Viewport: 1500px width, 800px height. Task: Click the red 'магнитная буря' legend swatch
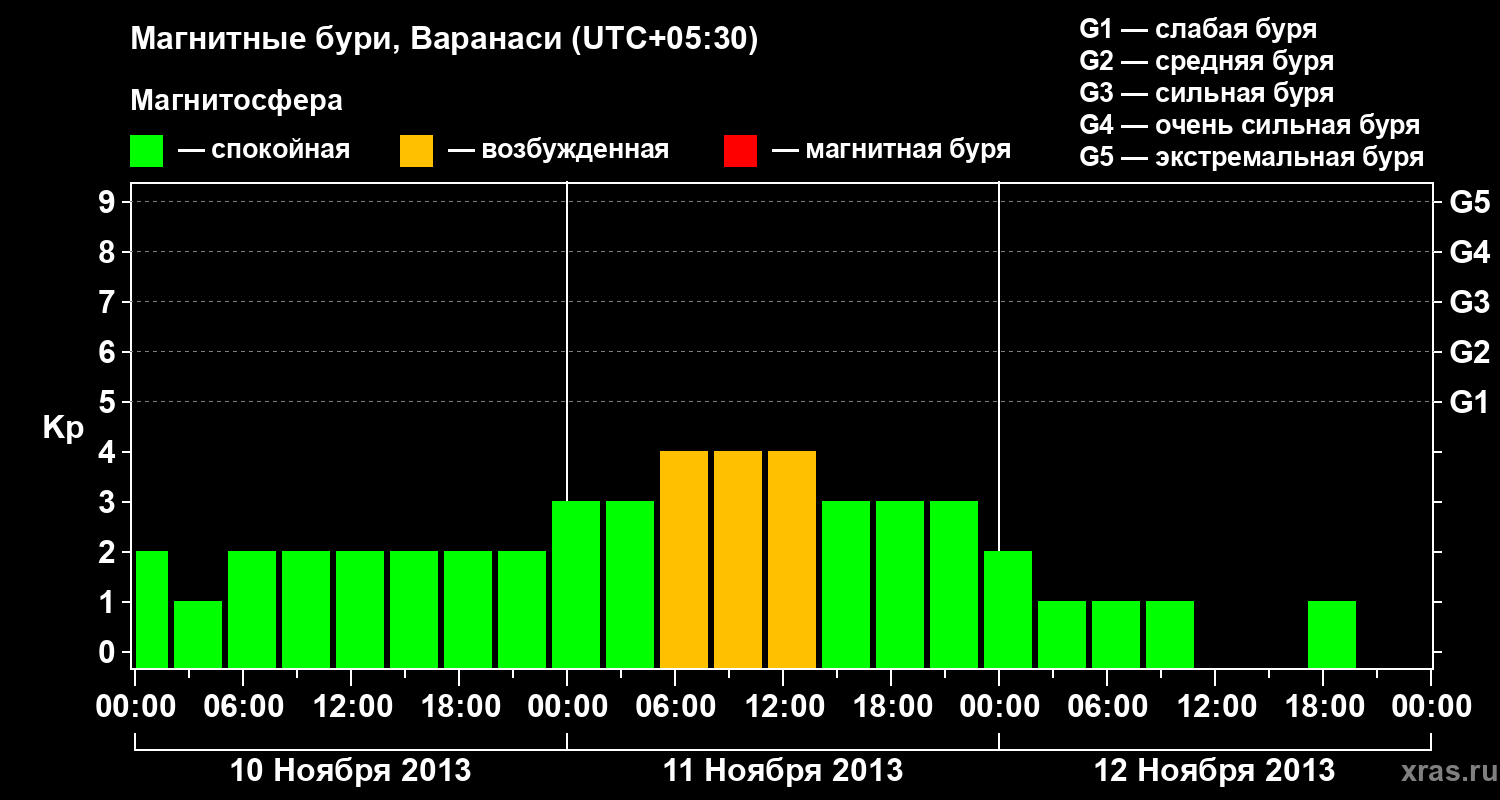(x=740, y=151)
